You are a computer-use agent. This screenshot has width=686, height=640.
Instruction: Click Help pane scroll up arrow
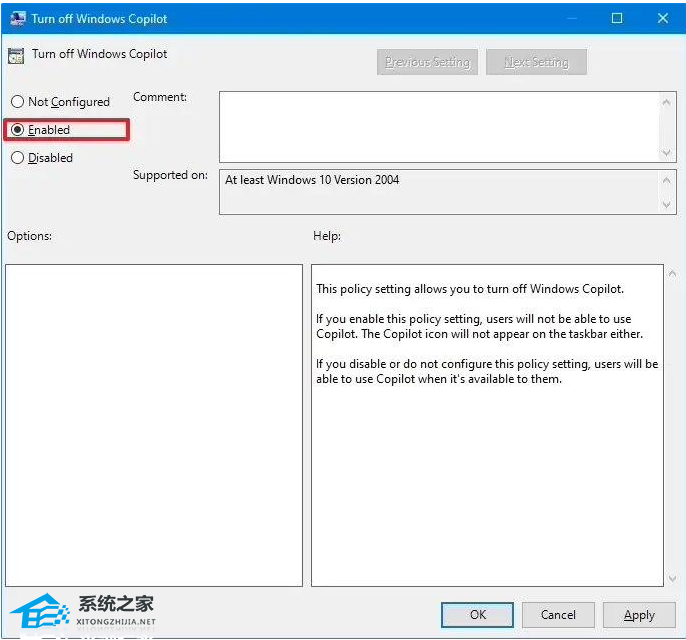point(672,274)
